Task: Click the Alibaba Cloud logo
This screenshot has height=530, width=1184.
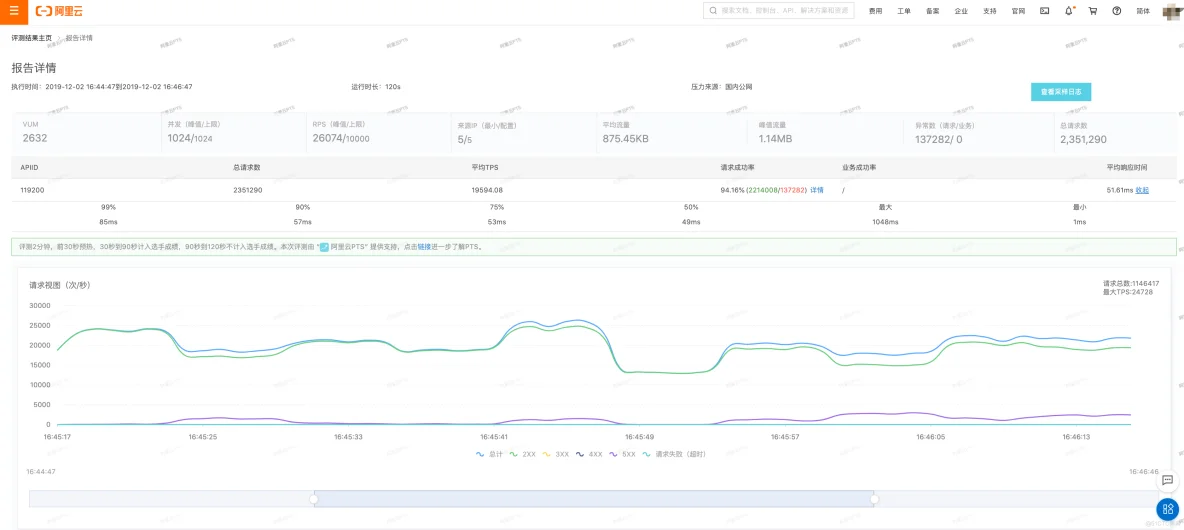Action: [57, 11]
